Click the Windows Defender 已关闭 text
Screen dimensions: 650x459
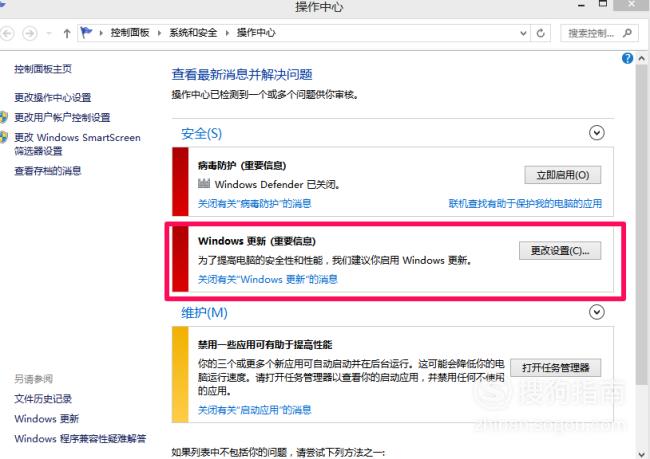click(x=277, y=185)
